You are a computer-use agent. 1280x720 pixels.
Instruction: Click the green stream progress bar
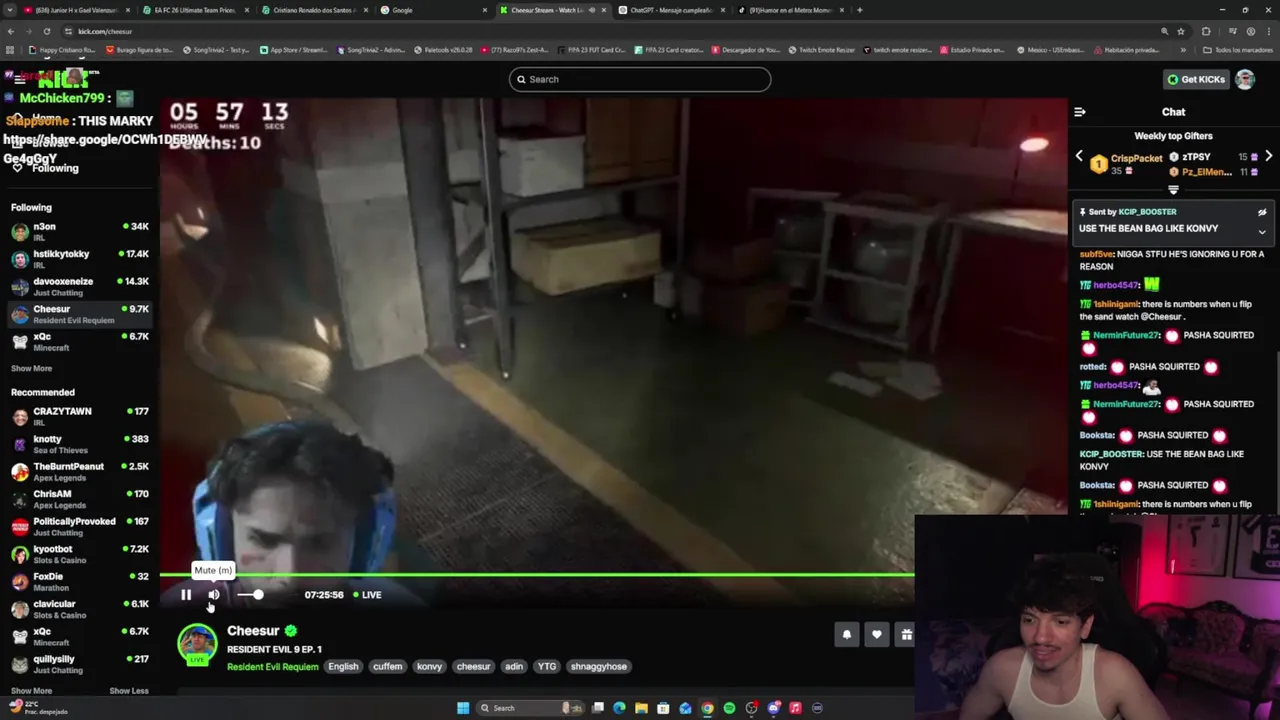click(537, 575)
